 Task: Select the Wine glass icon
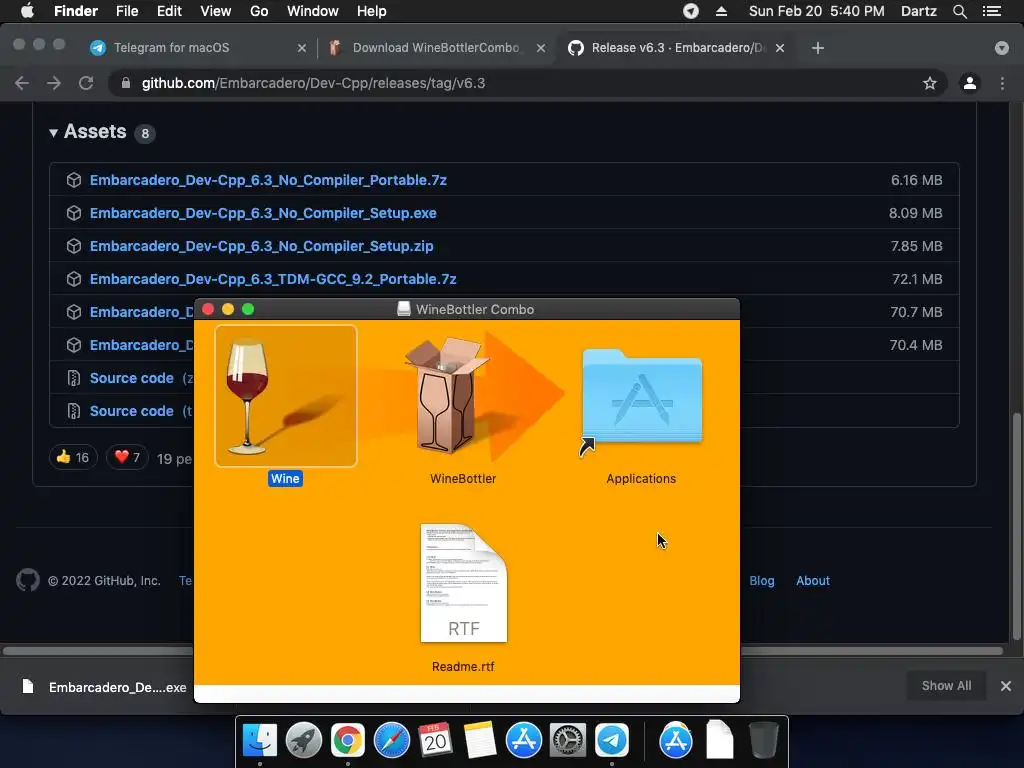click(285, 396)
